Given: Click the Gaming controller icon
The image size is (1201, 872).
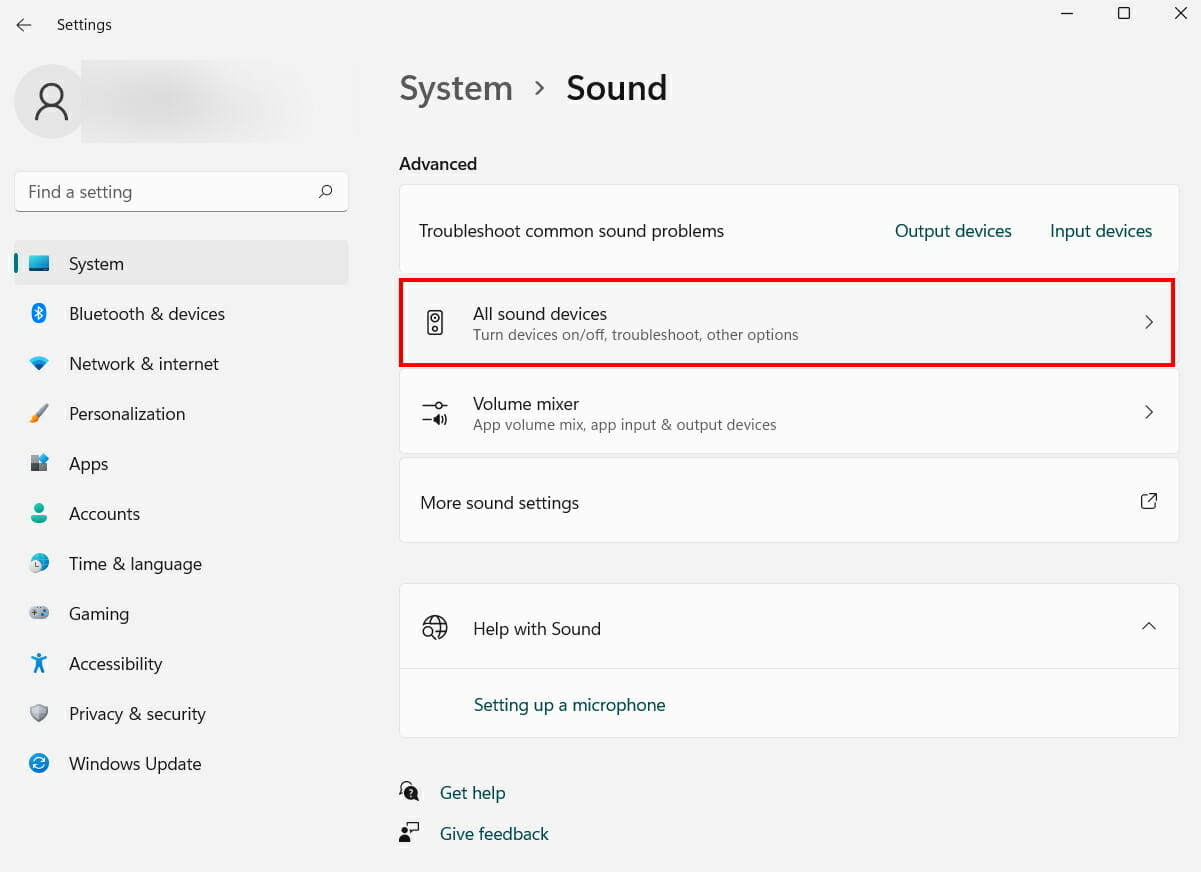Looking at the screenshot, I should [x=39, y=614].
